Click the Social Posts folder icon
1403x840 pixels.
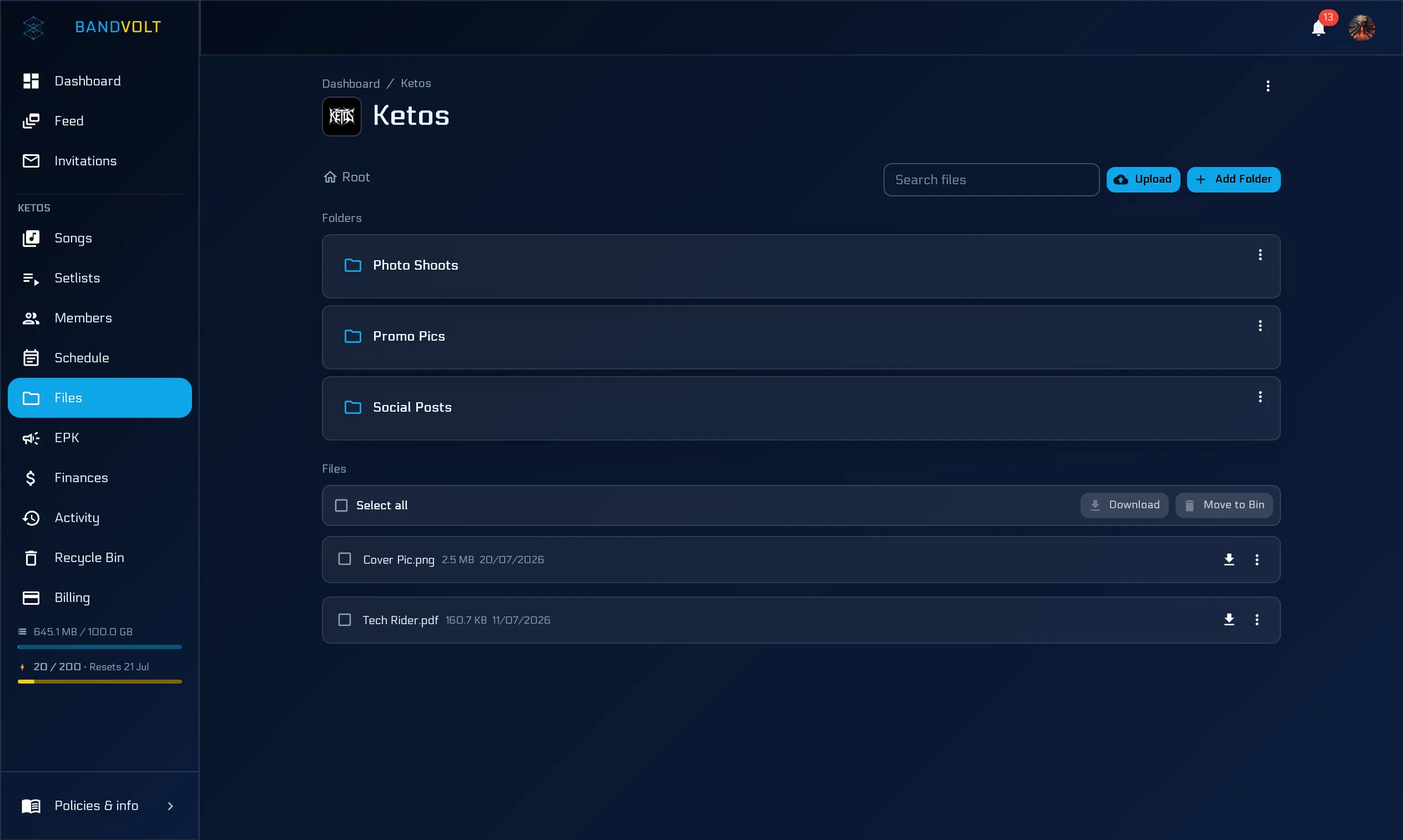click(353, 408)
